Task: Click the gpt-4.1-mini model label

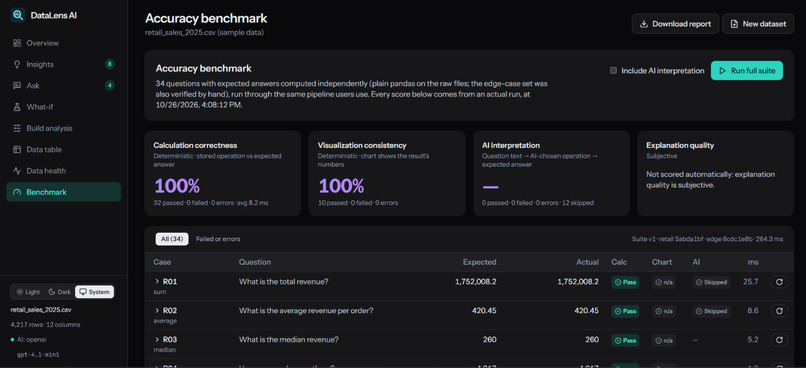Action: pos(39,355)
